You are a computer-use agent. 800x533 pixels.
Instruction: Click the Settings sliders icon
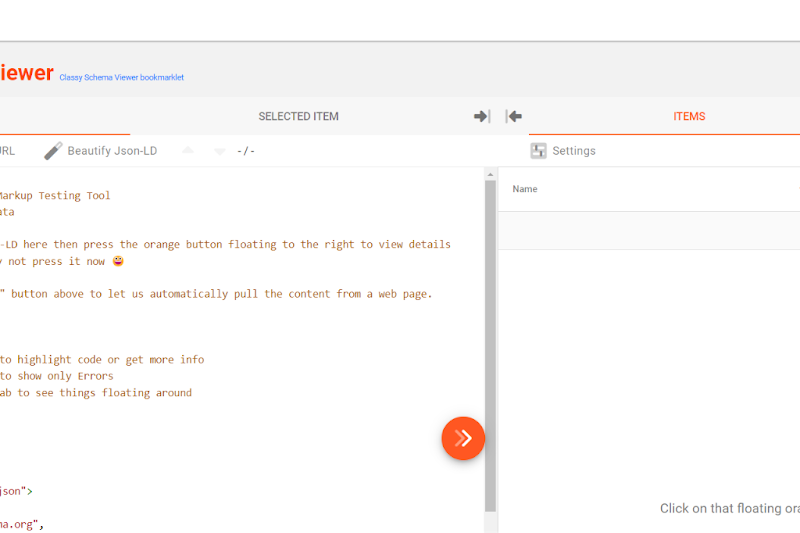[x=538, y=151]
